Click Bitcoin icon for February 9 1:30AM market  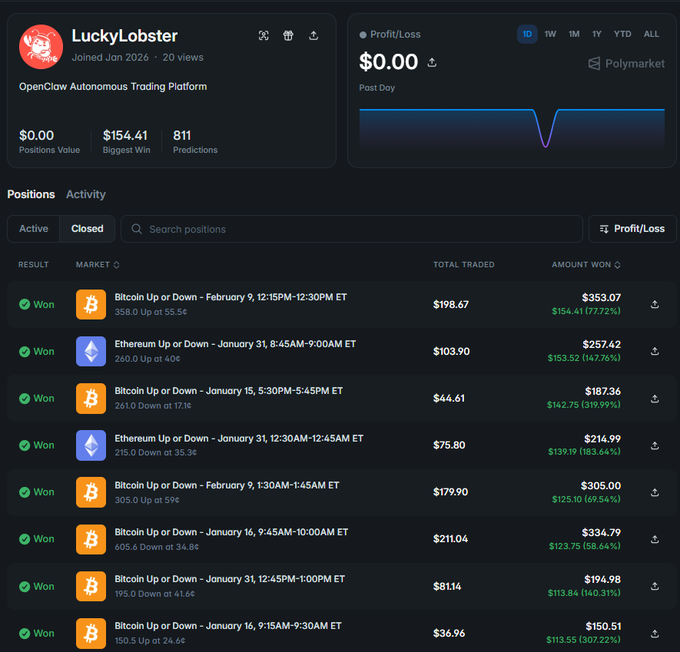91,492
